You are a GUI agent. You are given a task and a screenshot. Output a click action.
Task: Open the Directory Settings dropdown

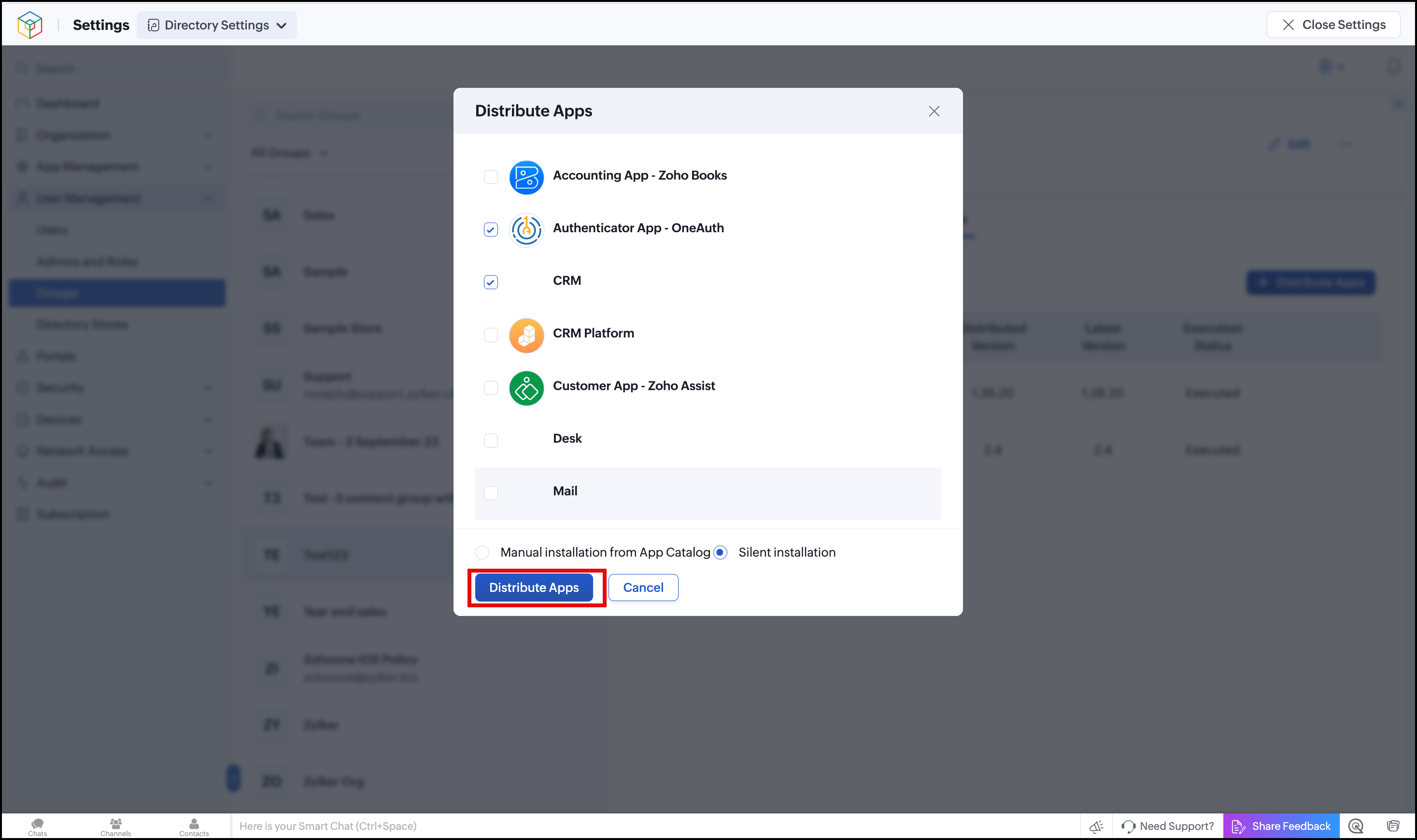(x=217, y=25)
